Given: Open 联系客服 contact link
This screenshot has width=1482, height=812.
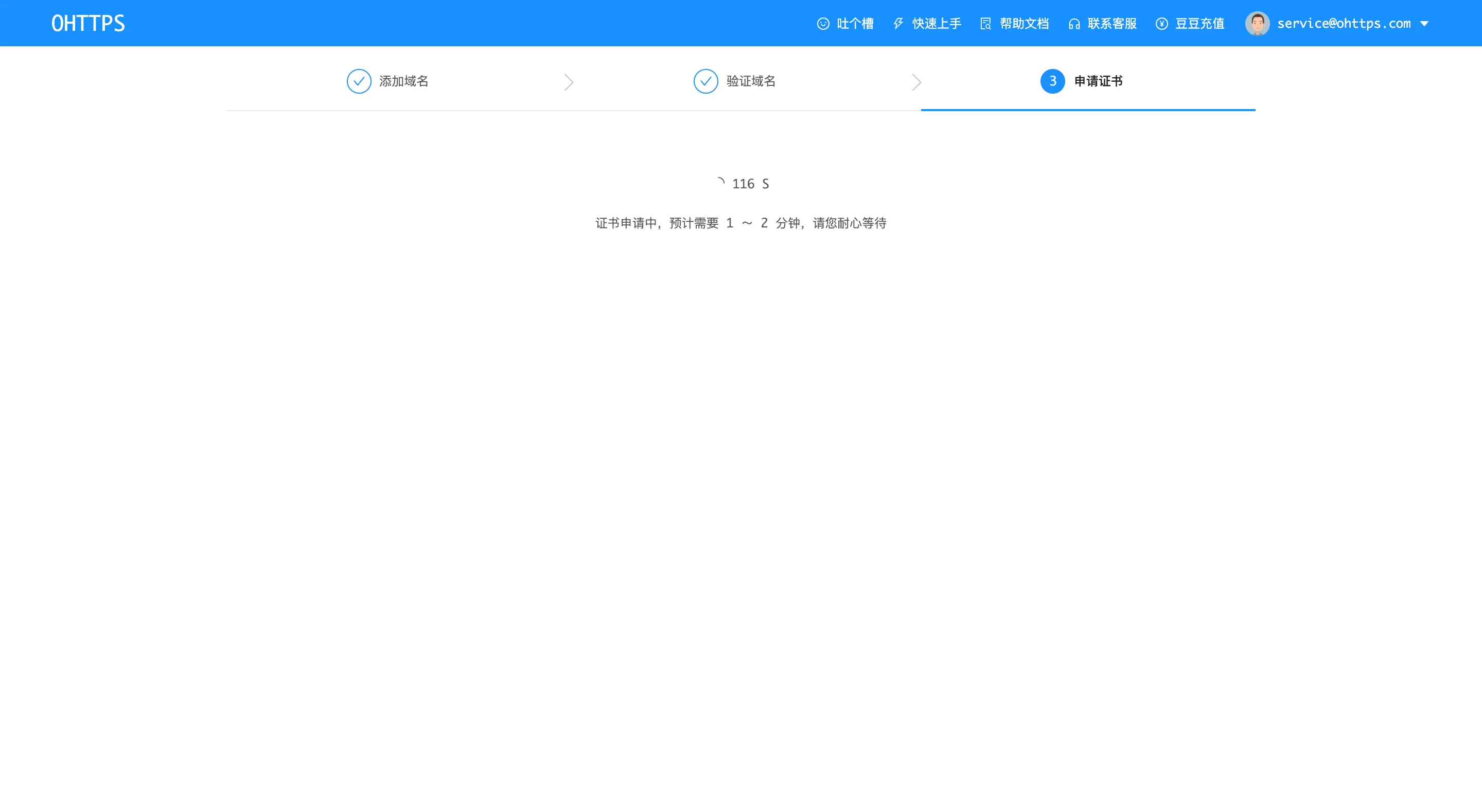Looking at the screenshot, I should click(x=1111, y=24).
